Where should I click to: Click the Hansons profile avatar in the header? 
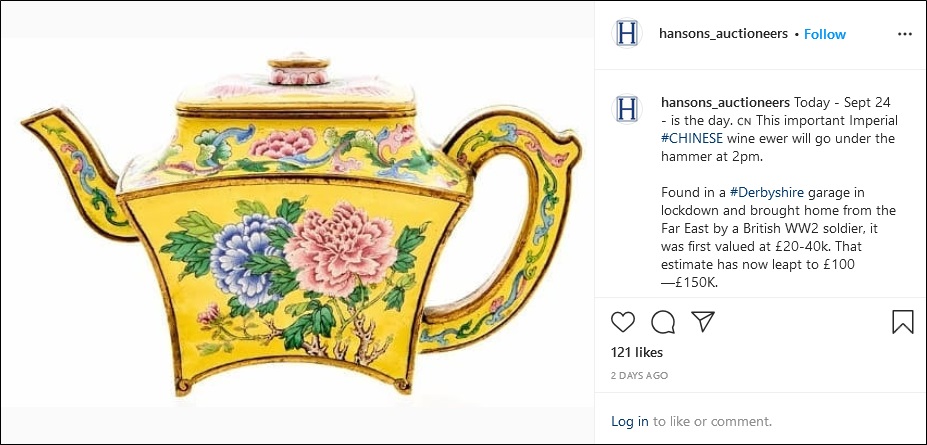(627, 33)
